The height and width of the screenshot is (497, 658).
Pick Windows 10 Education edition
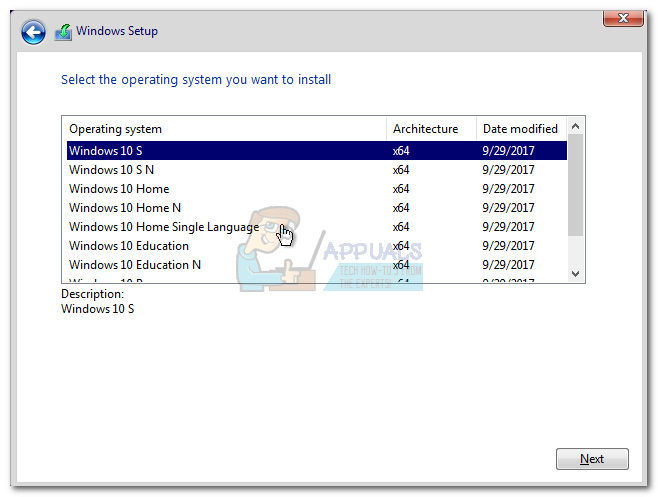[317, 246]
